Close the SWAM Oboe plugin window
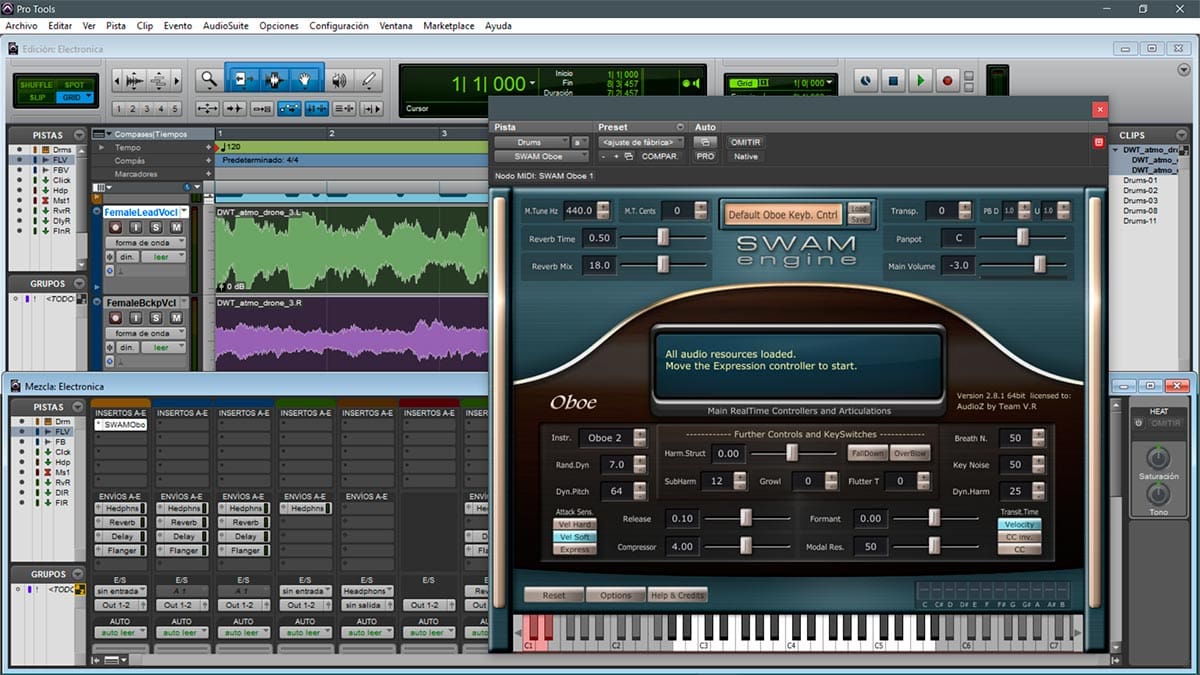Viewport: 1200px width, 675px height. [1100, 109]
